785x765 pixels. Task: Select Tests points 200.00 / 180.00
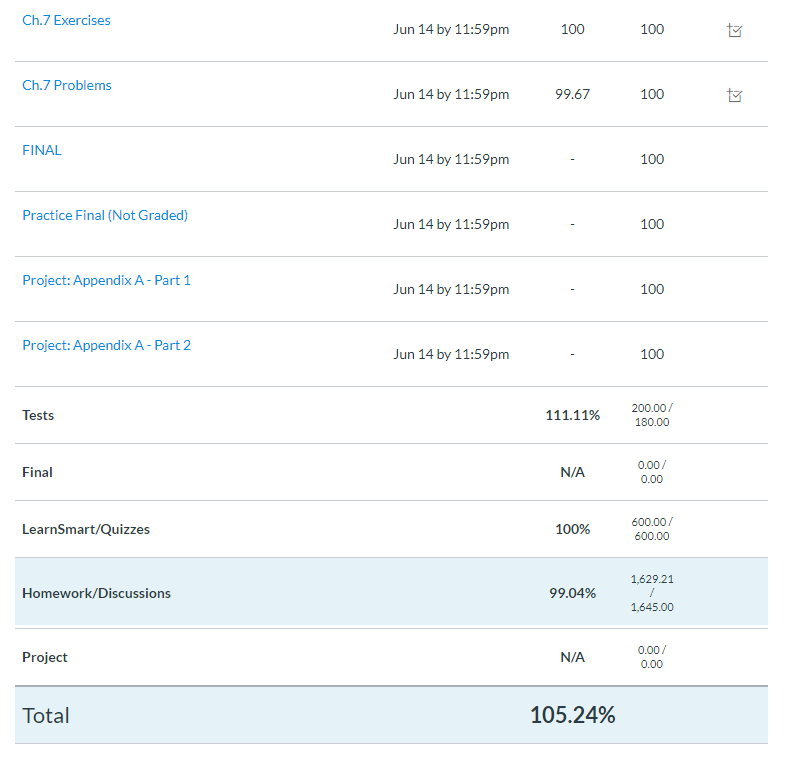[x=652, y=415]
